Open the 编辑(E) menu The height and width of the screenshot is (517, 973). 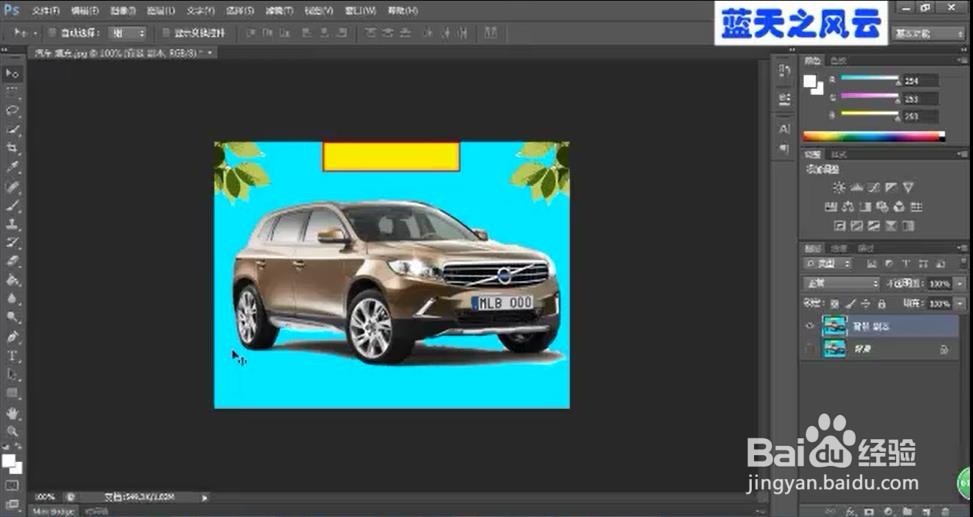pos(85,11)
